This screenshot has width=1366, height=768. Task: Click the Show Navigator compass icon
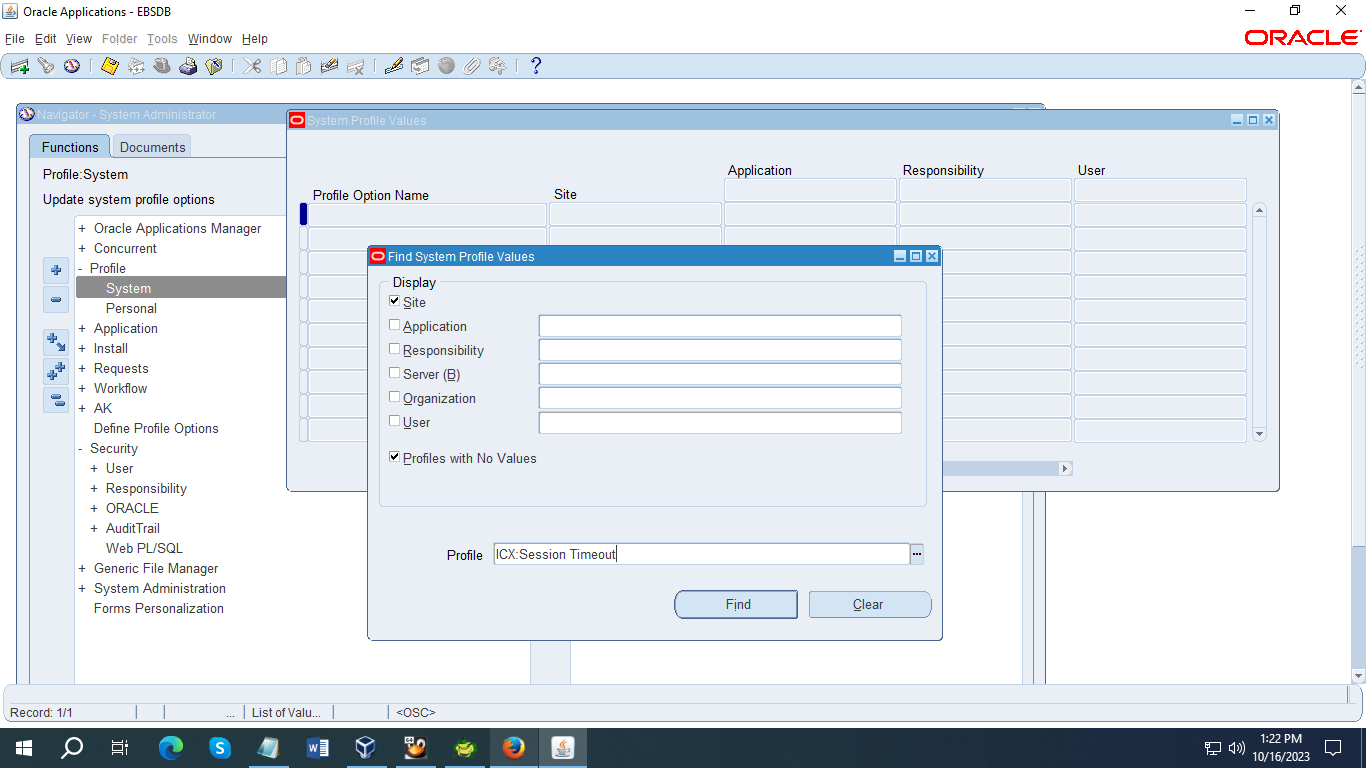(71, 66)
